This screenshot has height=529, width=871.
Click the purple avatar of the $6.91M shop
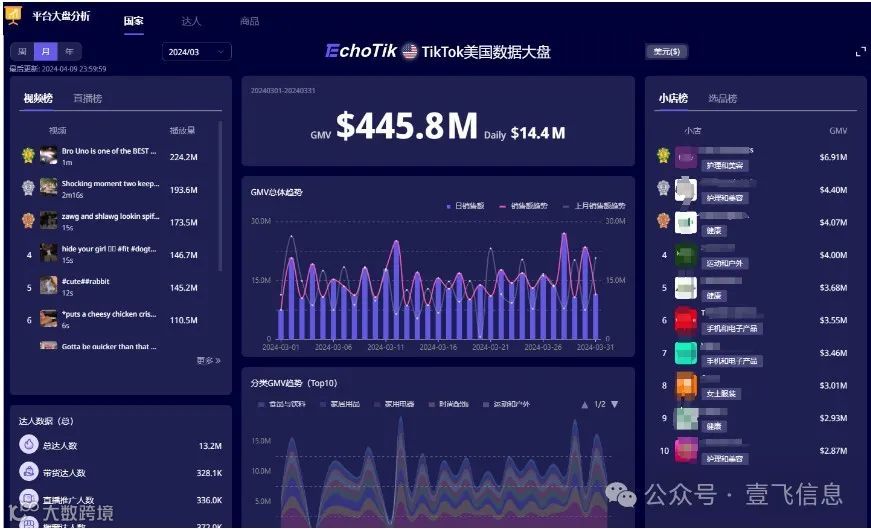coord(685,157)
